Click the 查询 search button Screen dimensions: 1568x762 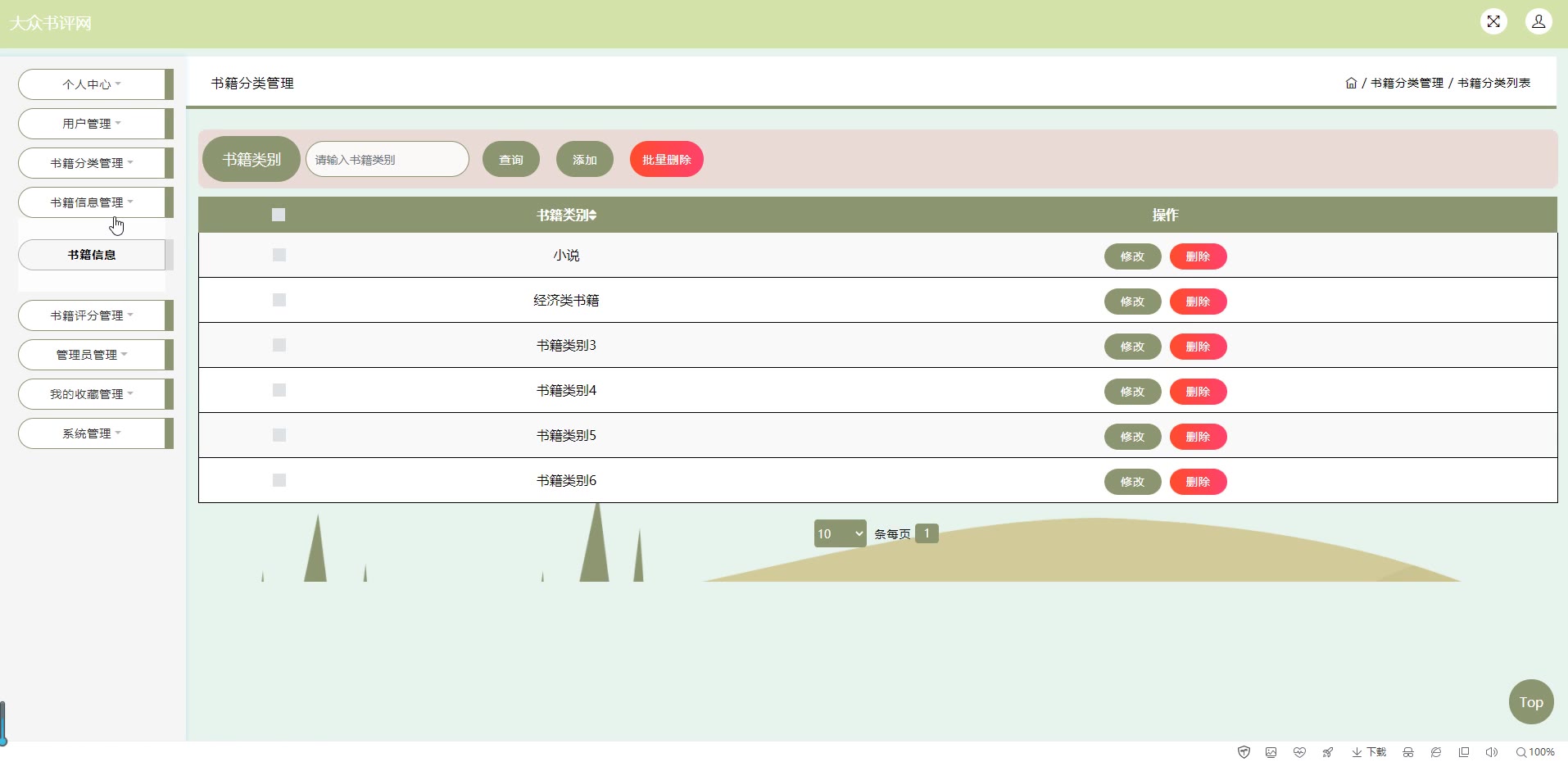511,159
